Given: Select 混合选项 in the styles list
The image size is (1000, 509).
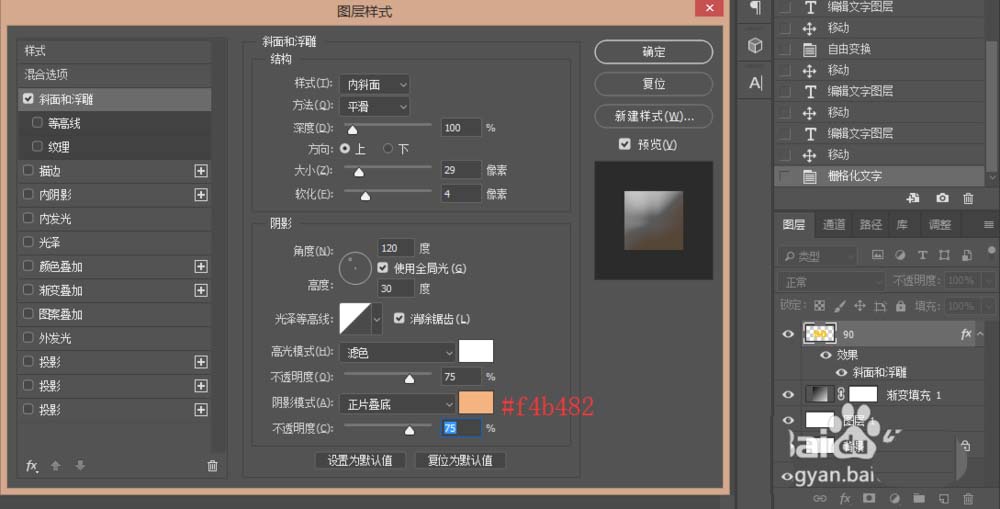Looking at the screenshot, I should 115,75.
